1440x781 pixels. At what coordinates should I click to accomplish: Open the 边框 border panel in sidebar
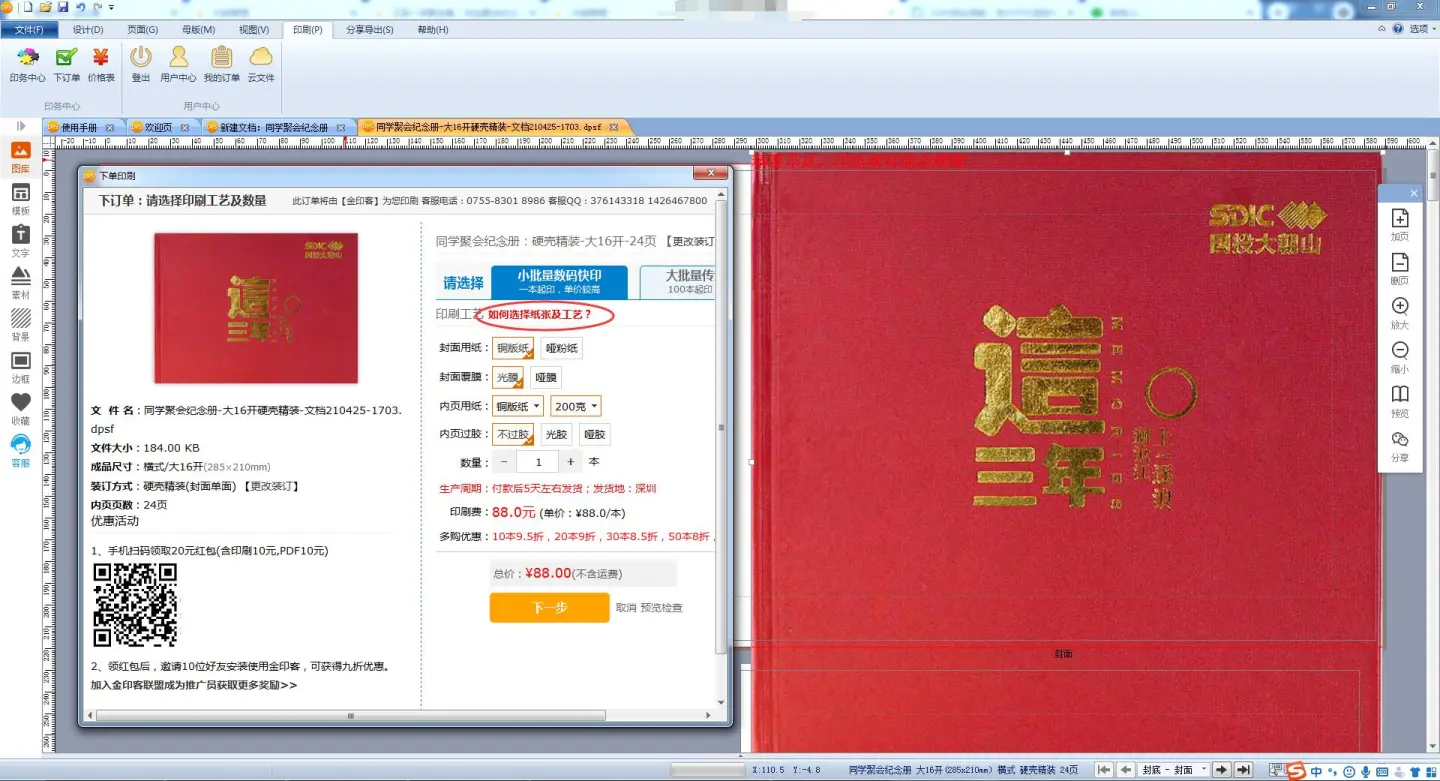coord(20,368)
